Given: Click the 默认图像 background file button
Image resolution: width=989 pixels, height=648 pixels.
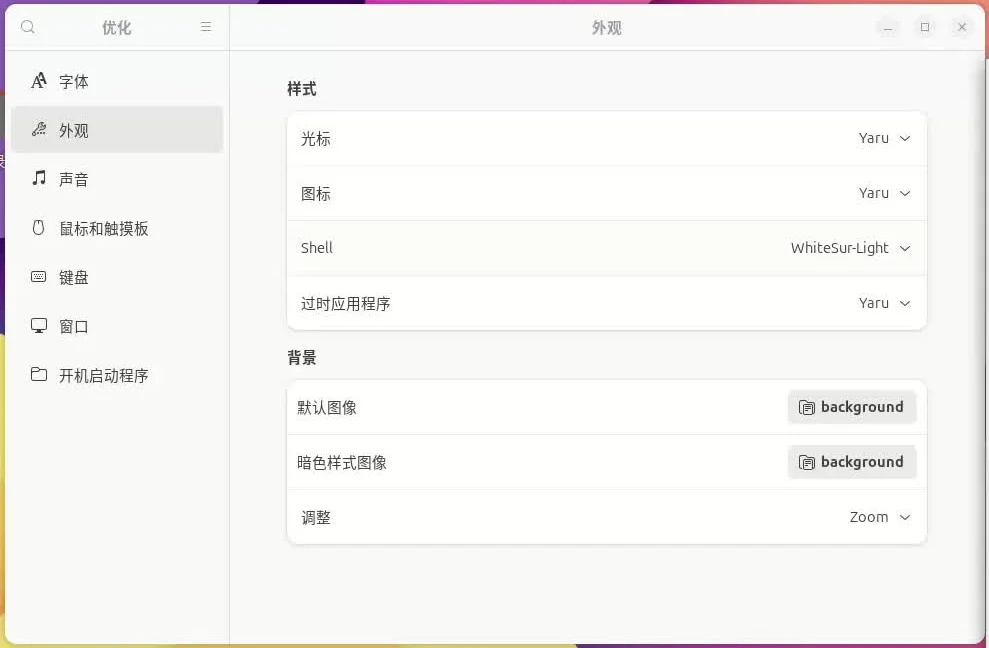Looking at the screenshot, I should tap(852, 407).
